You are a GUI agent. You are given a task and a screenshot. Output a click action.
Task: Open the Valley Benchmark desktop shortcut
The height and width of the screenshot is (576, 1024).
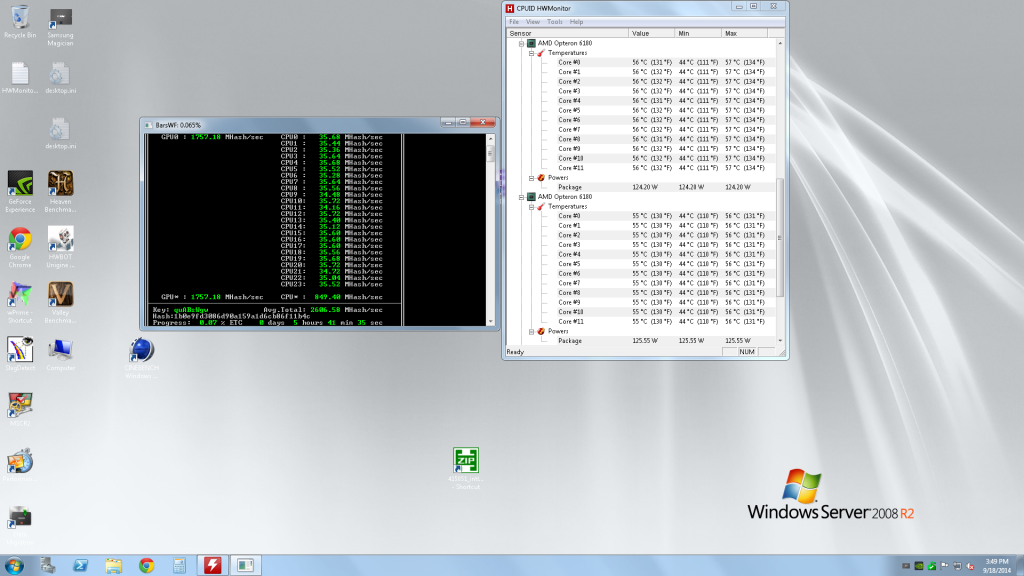(60, 296)
